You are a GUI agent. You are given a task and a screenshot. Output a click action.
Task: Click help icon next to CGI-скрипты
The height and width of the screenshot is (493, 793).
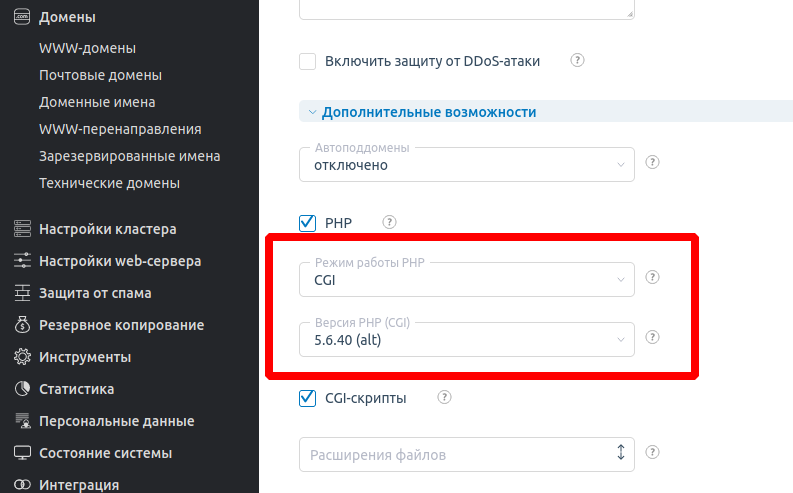tap(444, 398)
